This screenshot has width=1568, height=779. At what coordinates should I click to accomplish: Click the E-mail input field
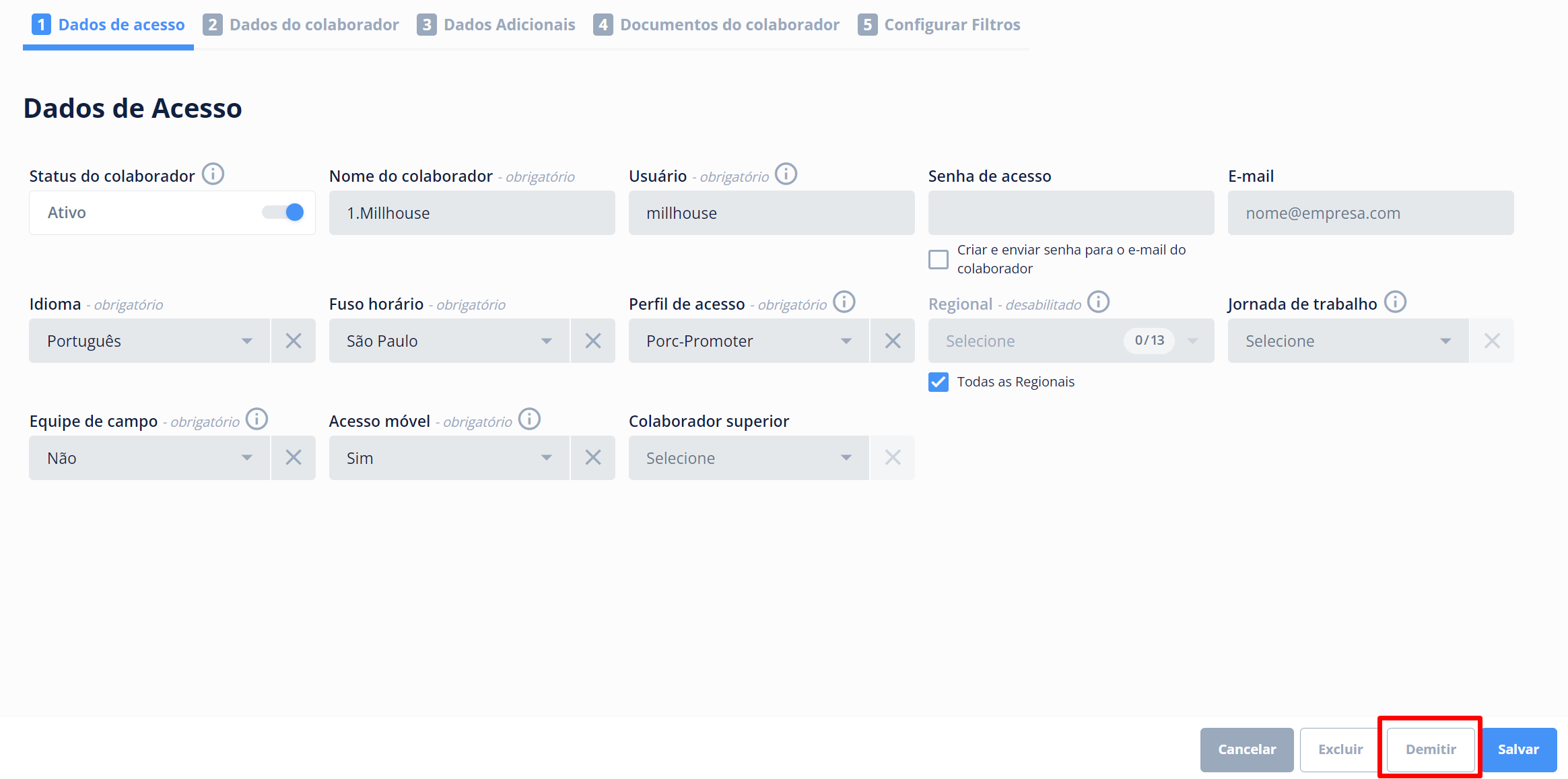click(1370, 213)
